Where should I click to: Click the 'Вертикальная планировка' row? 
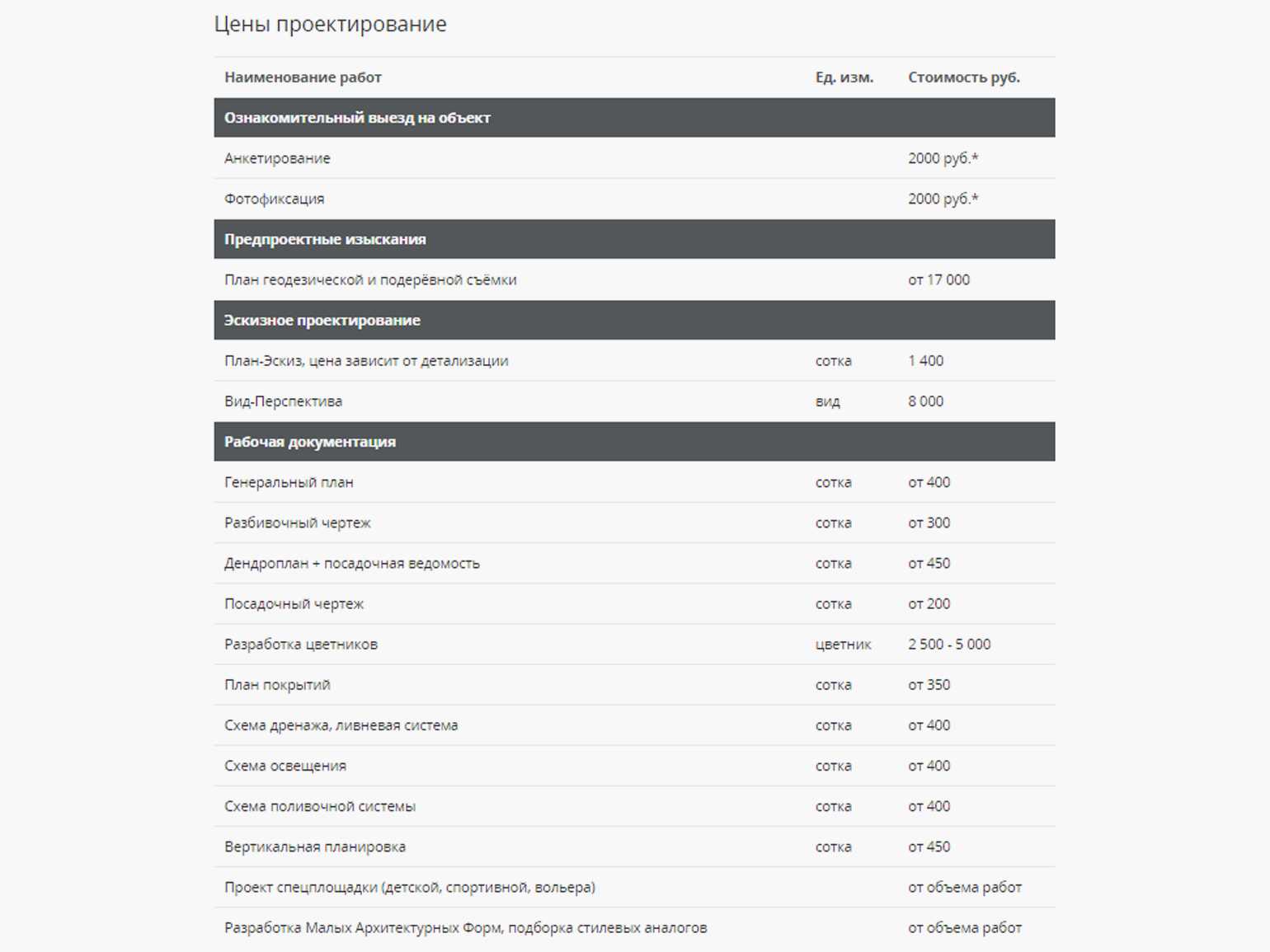coord(315,847)
